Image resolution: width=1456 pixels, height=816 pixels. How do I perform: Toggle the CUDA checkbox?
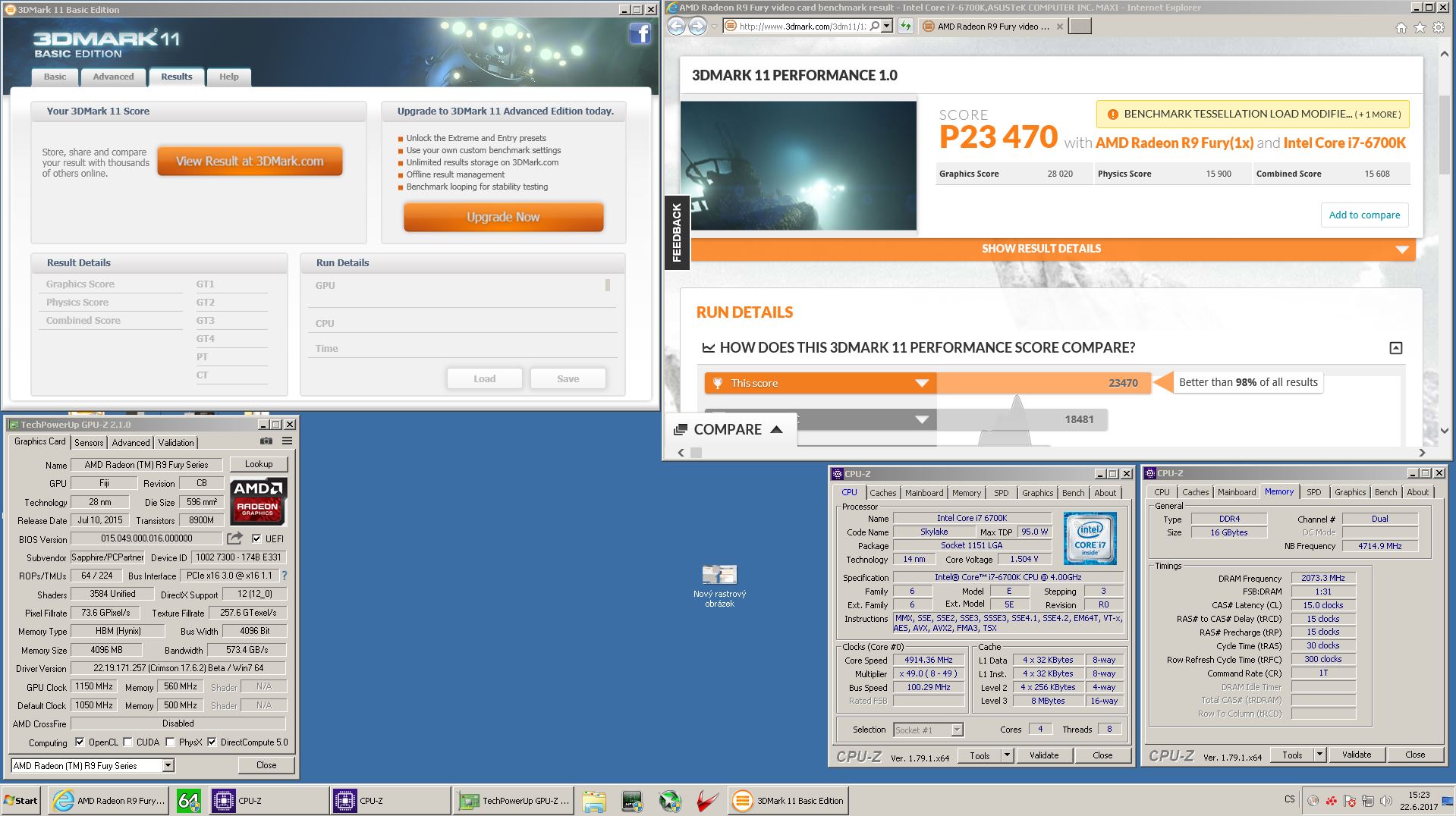tap(127, 742)
